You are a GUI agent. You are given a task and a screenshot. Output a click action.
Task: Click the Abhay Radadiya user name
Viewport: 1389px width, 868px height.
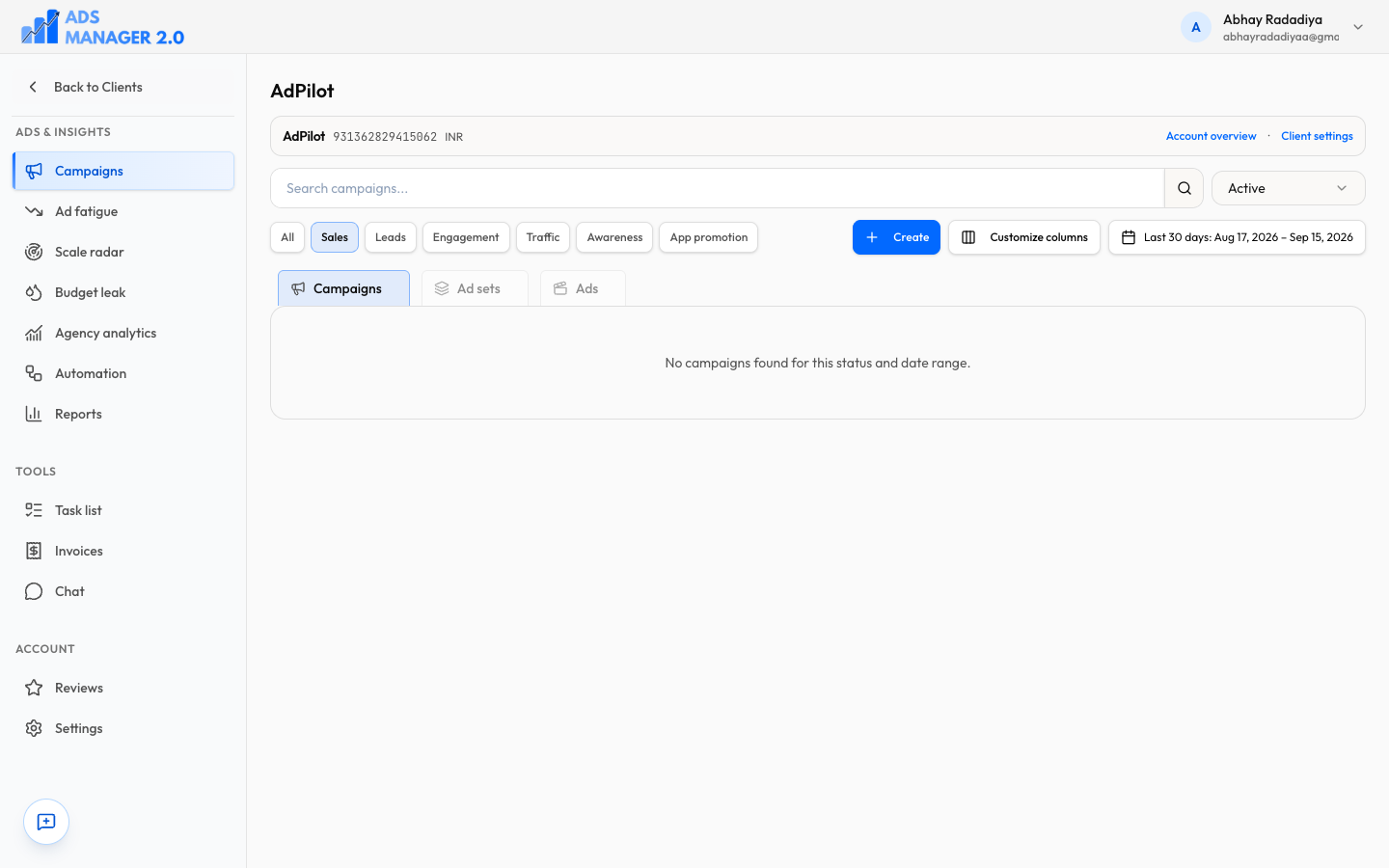(x=1272, y=19)
